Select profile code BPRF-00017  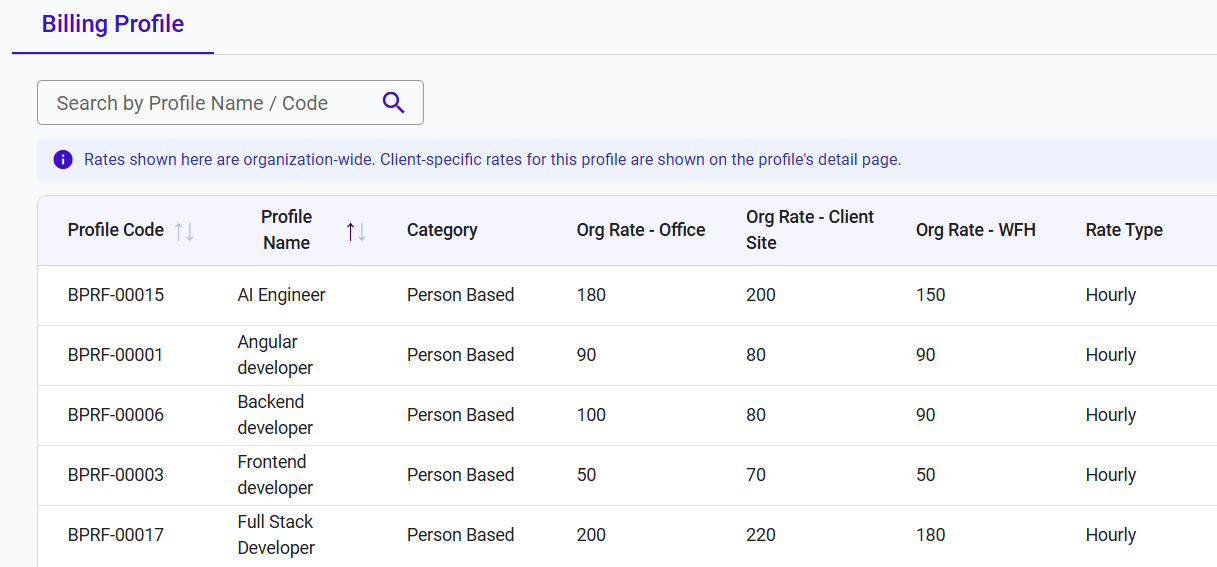tap(116, 535)
